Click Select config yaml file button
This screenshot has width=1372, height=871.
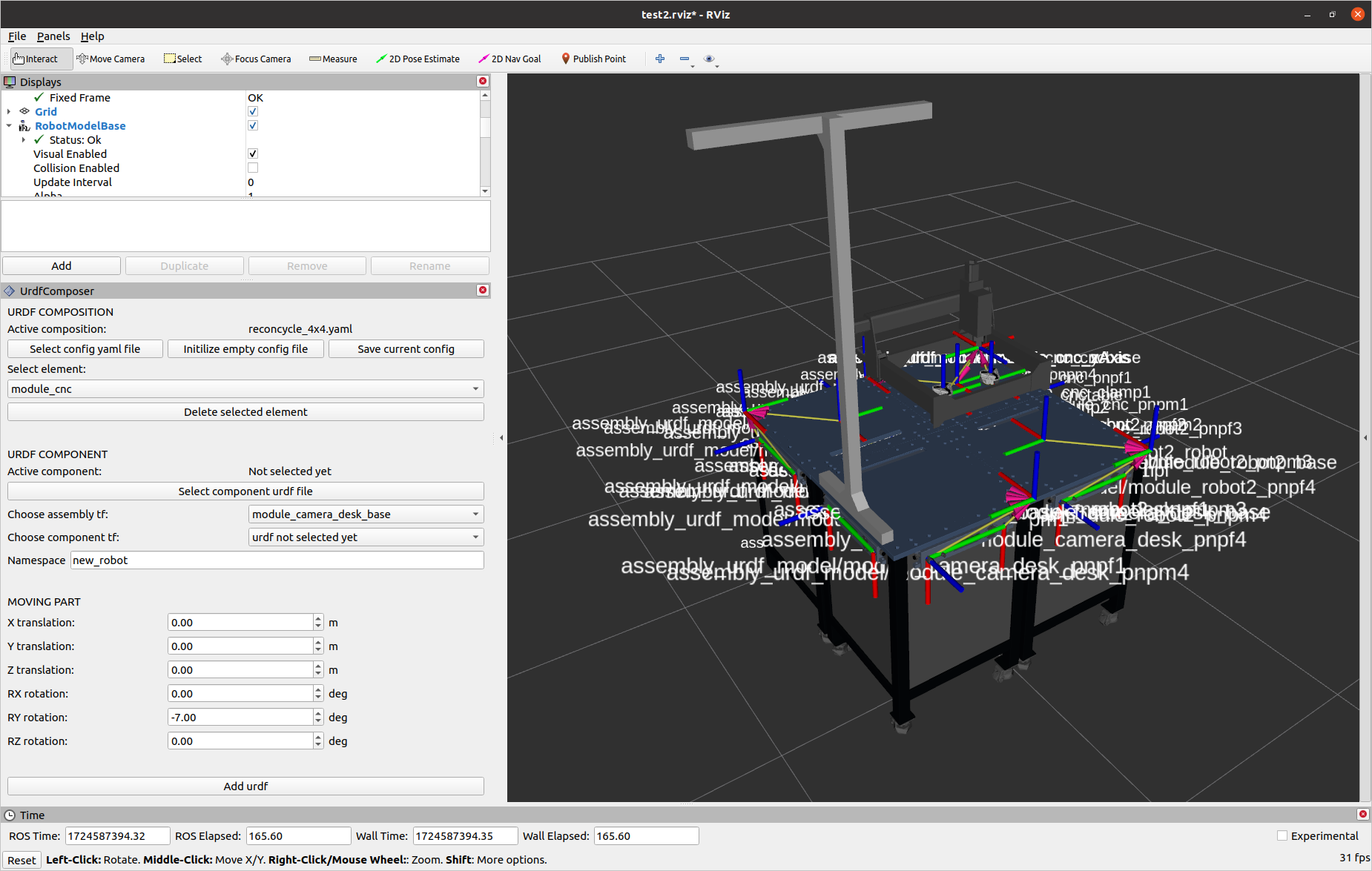click(85, 348)
